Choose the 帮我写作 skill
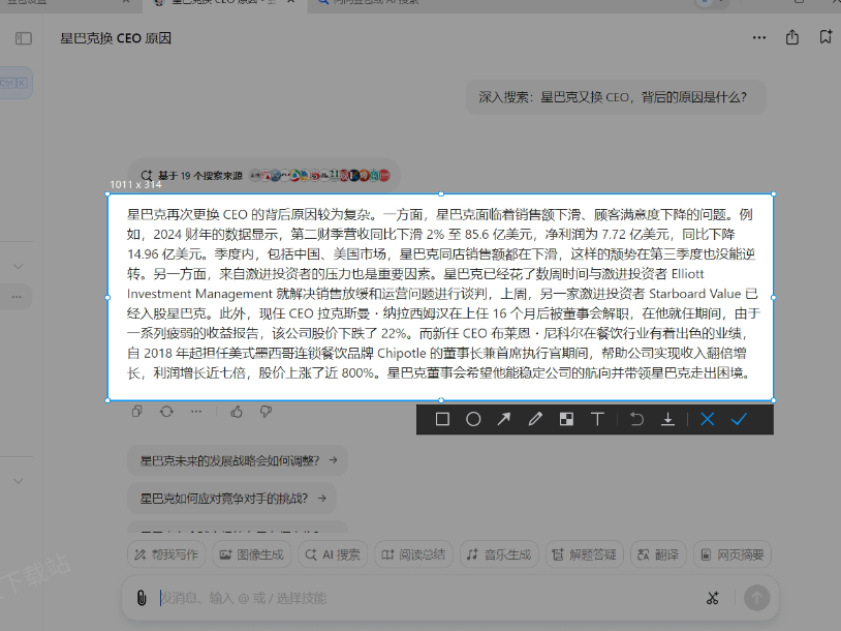Image resolution: width=841 pixels, height=631 pixels. (167, 554)
